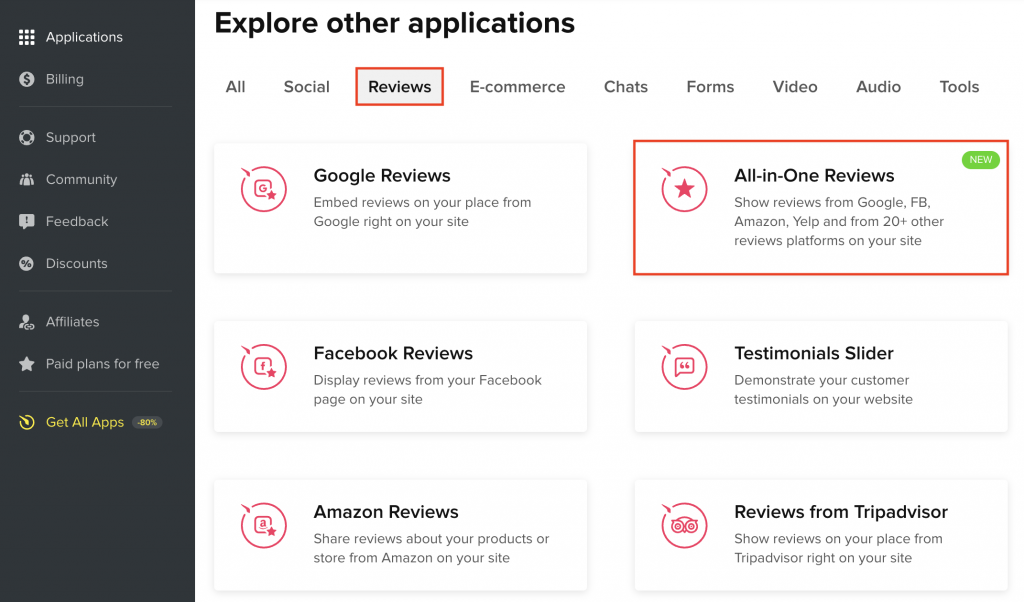Click the Amazon Reviews app icon
The width and height of the screenshot is (1024, 602).
(263, 525)
